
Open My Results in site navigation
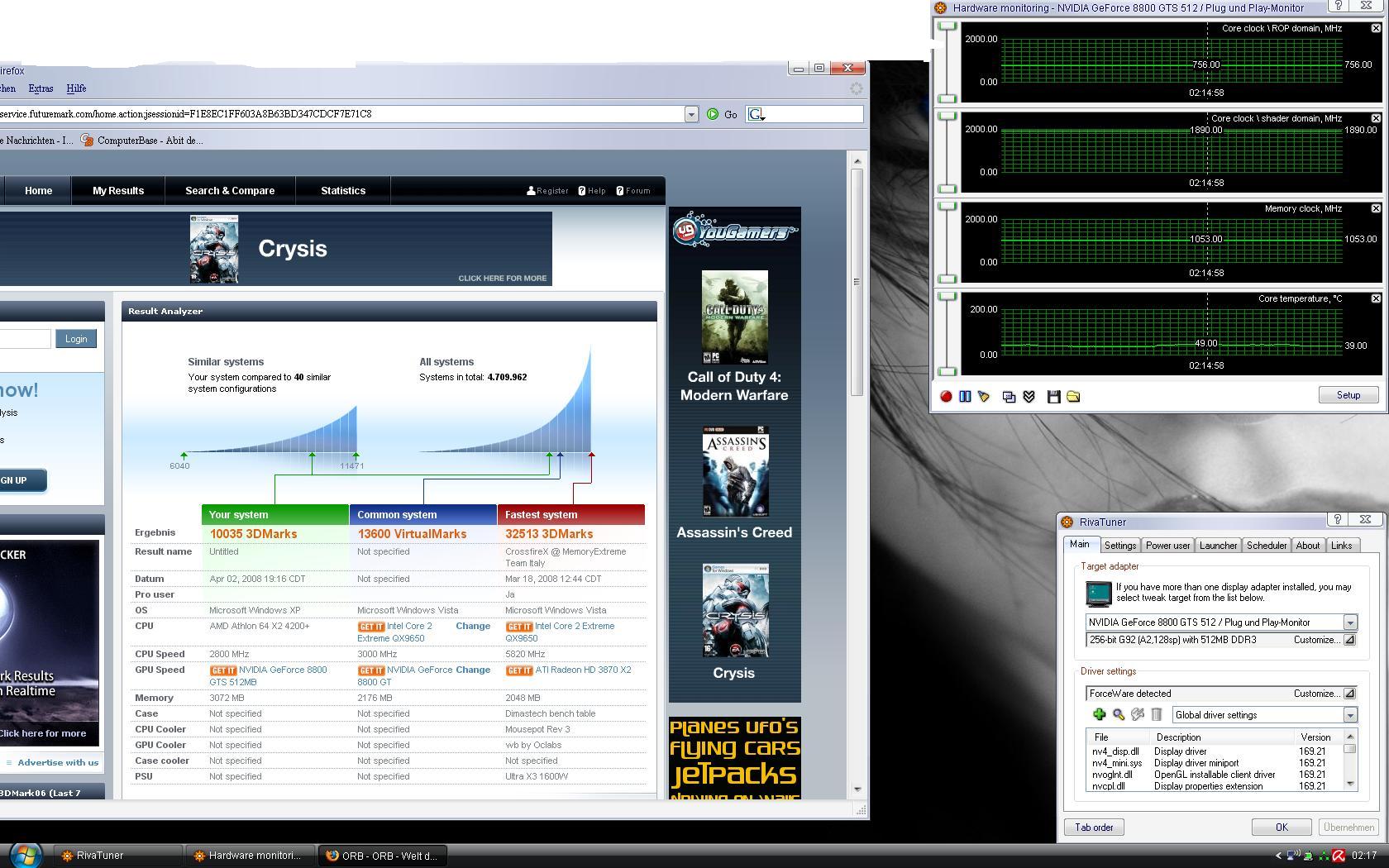tap(118, 191)
